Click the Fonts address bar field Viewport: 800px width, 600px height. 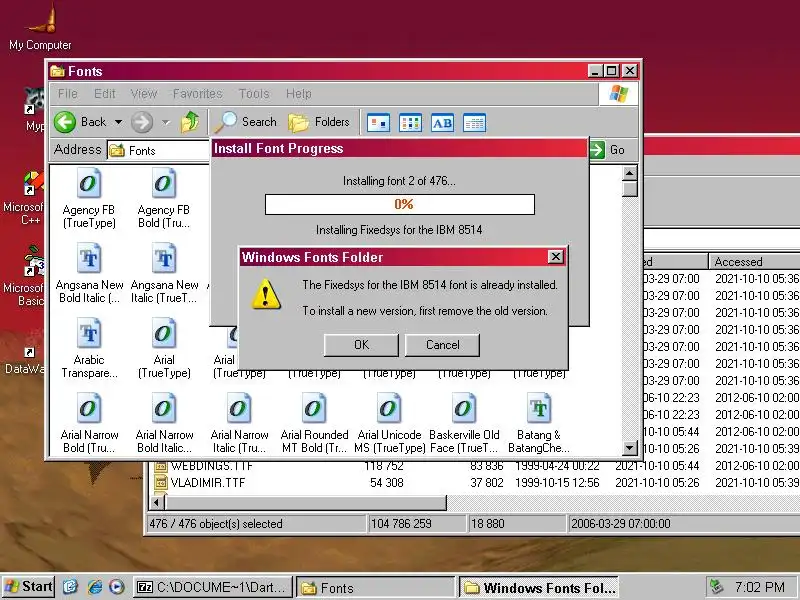tap(159, 151)
